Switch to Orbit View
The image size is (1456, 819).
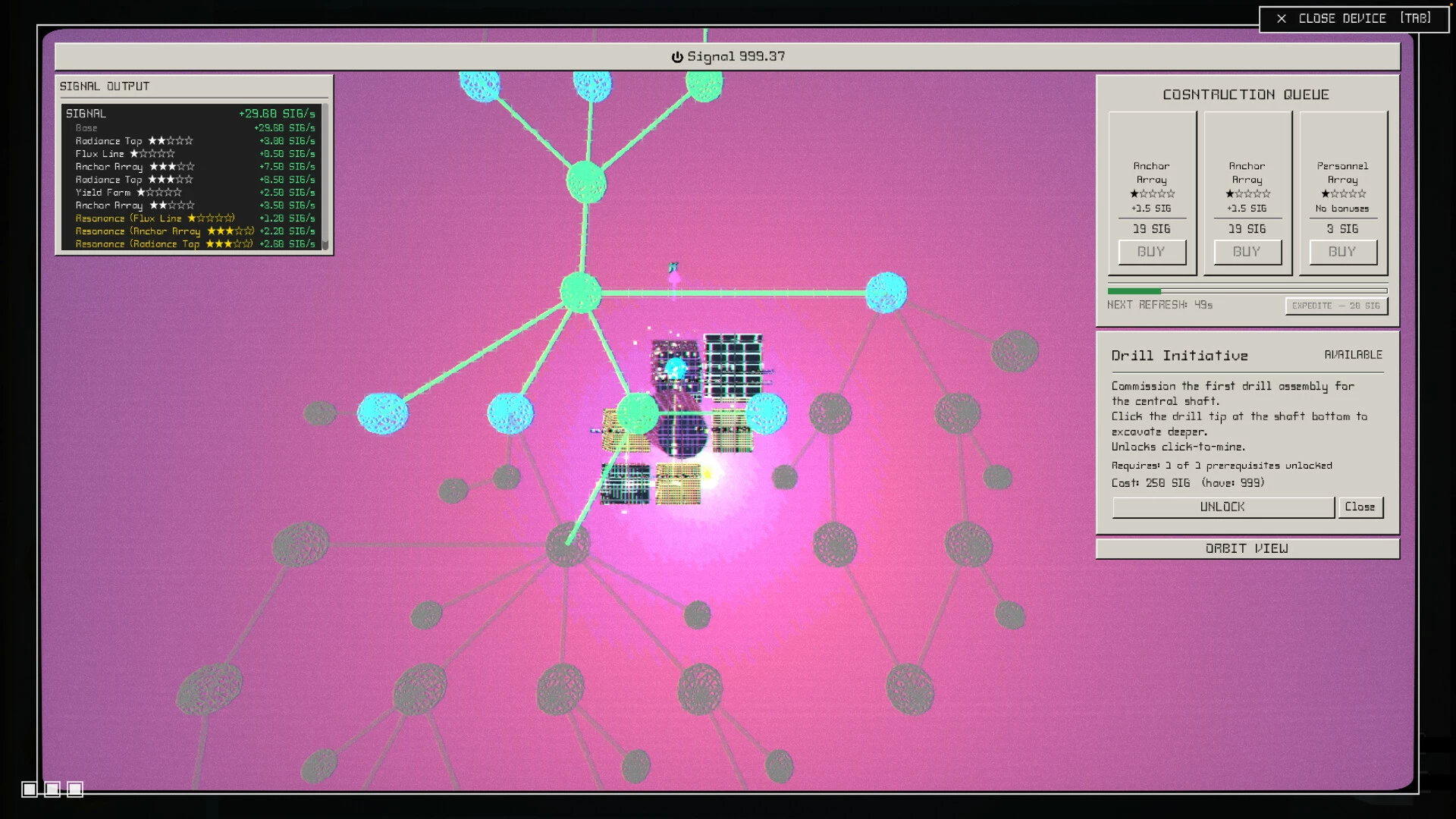coord(1247,548)
